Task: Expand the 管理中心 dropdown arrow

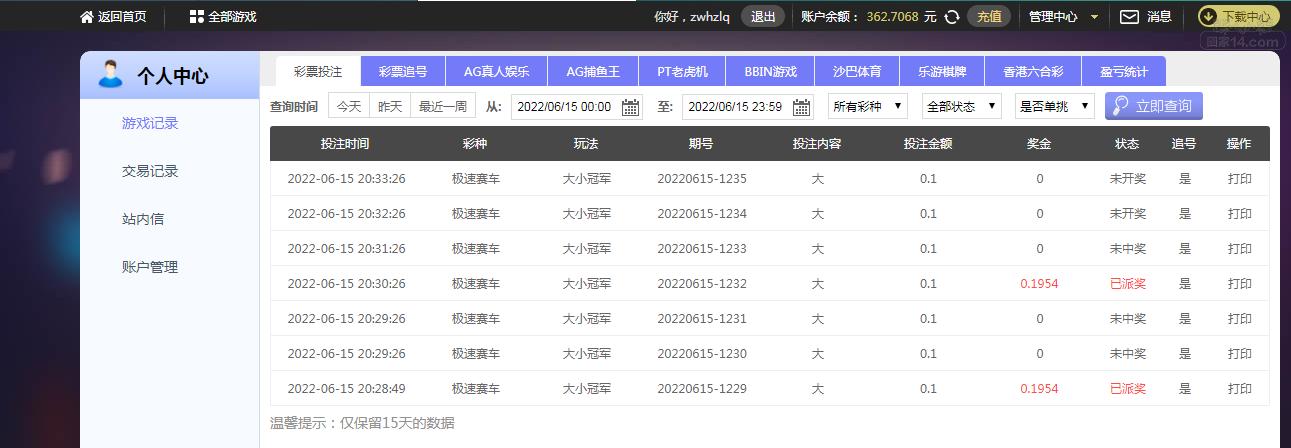Action: tap(1094, 17)
